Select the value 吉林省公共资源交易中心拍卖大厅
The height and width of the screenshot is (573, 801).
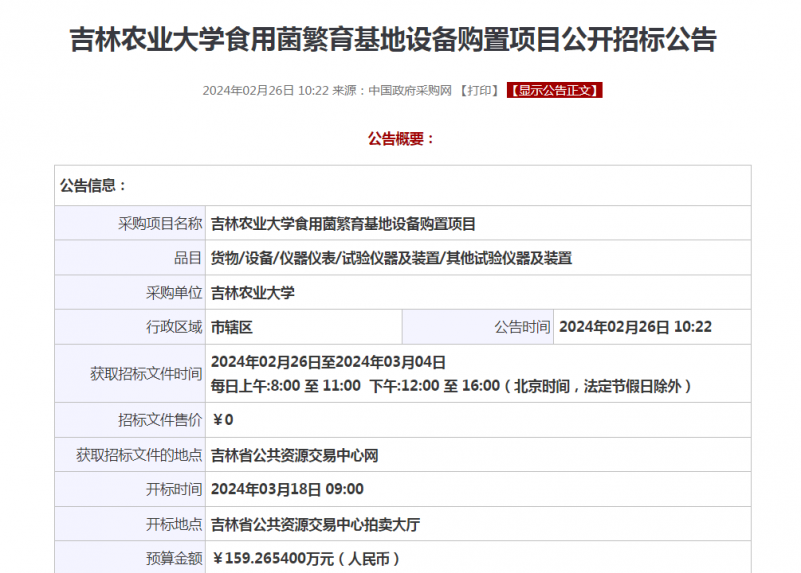pos(316,524)
